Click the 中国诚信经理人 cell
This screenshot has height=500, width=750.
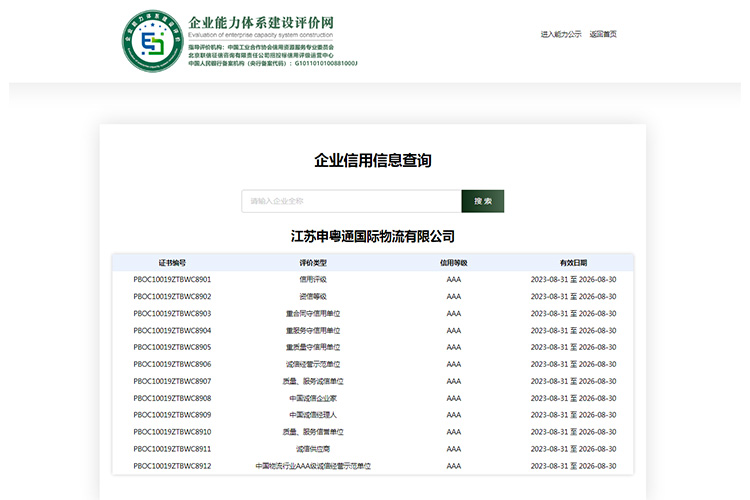coord(313,415)
